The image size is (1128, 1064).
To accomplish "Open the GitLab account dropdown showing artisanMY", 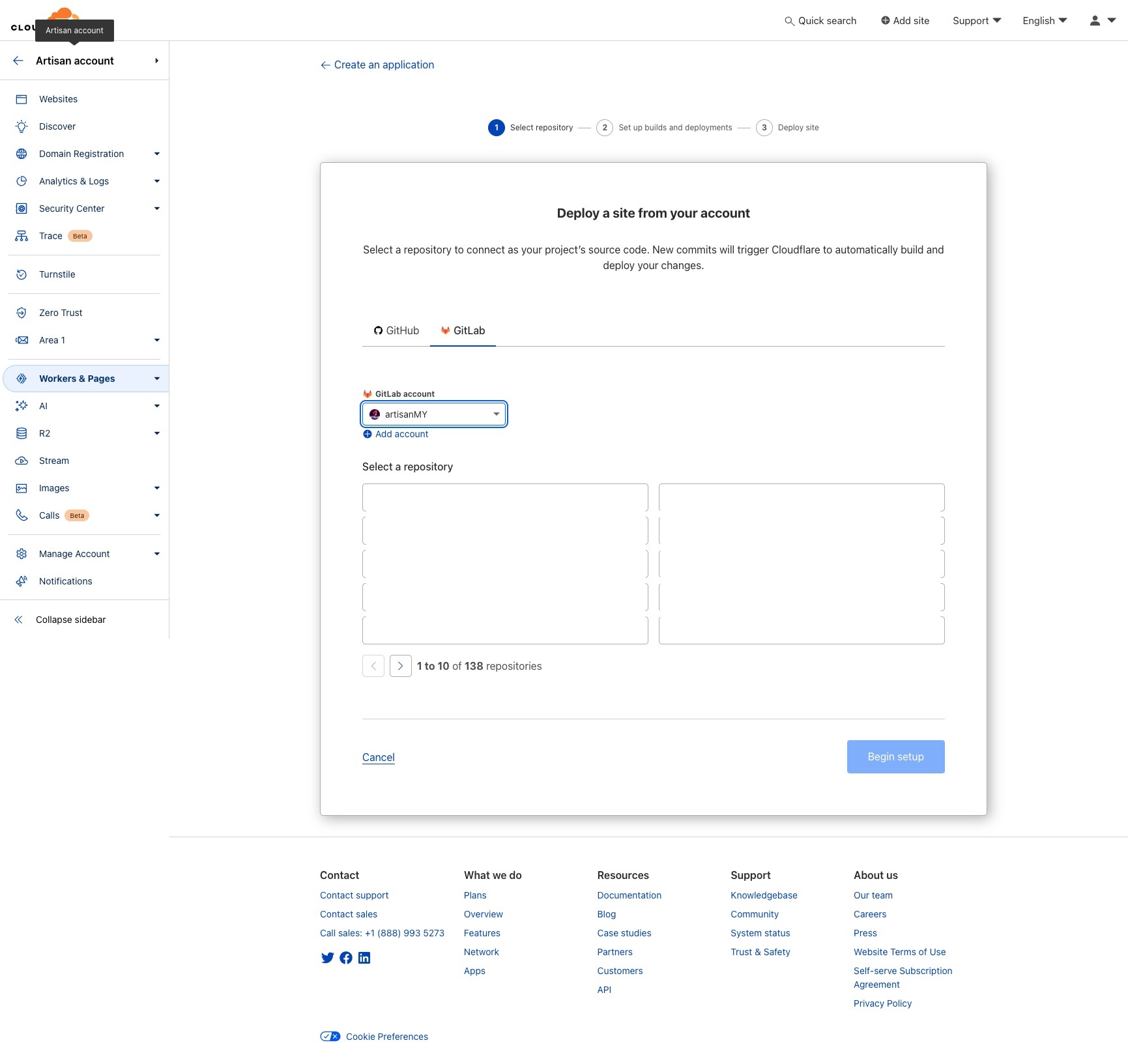I will [x=433, y=414].
